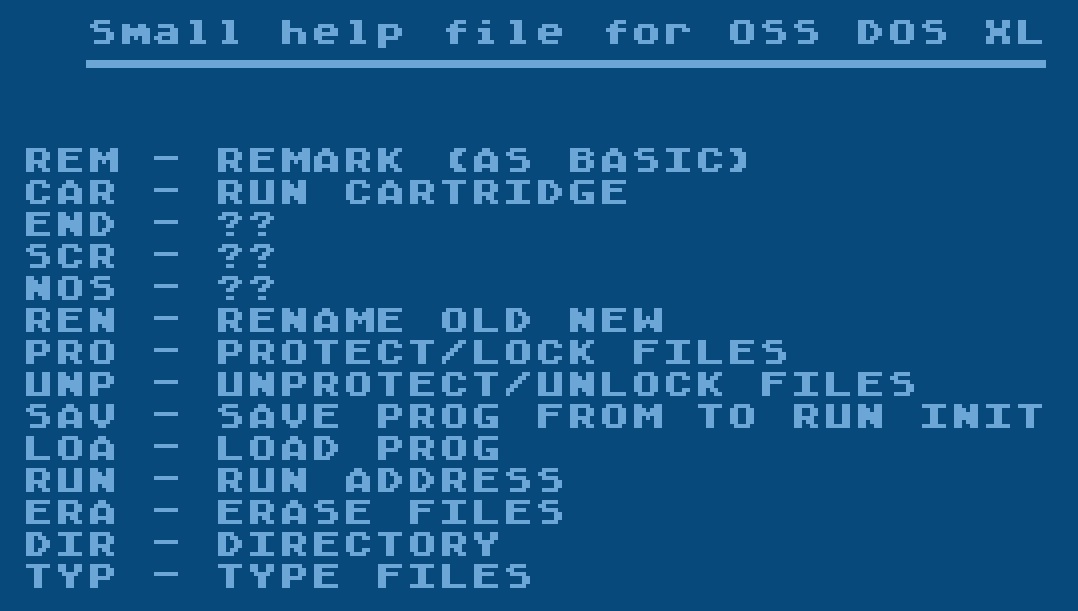The image size is (1078, 611).
Task: Click the "PROTECT/LOCK FILES" description
Action: [502, 352]
